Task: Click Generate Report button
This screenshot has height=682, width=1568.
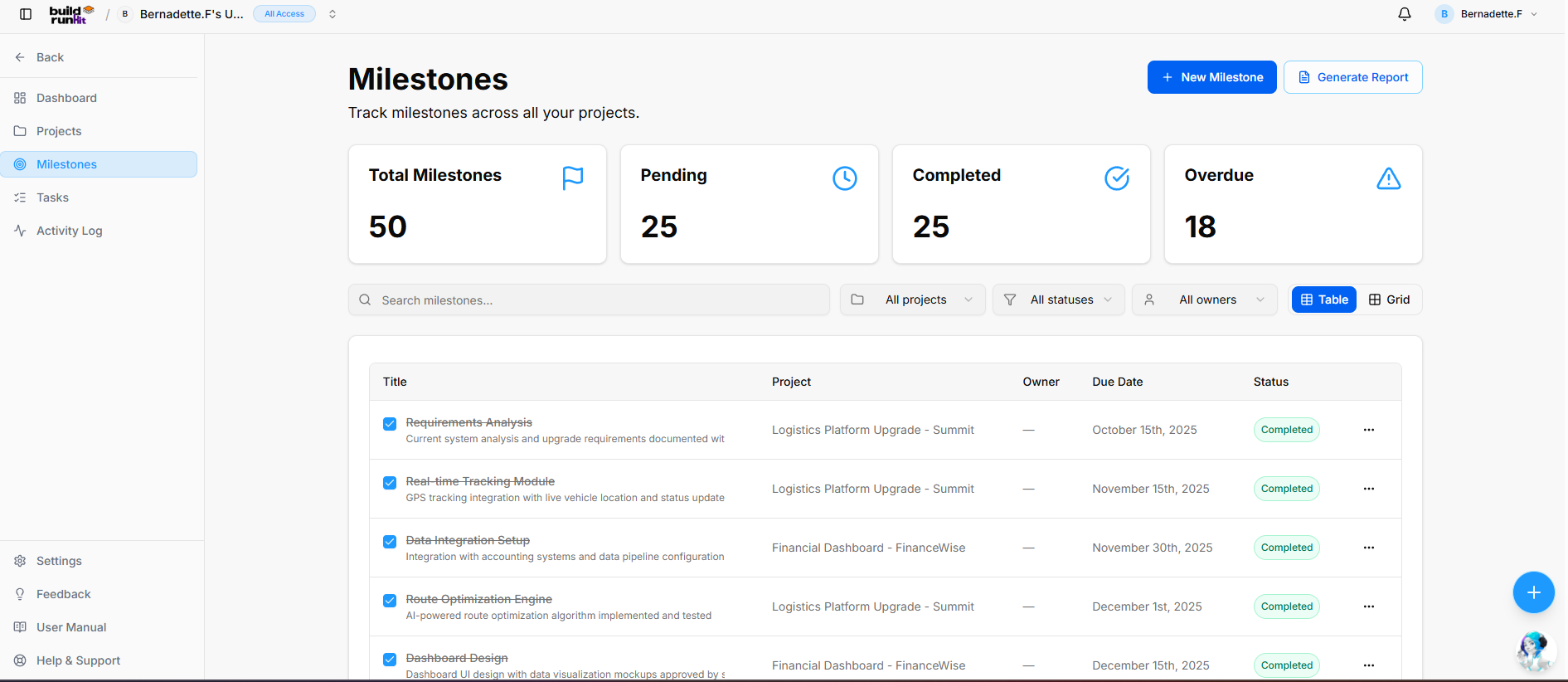Action: [1352, 77]
